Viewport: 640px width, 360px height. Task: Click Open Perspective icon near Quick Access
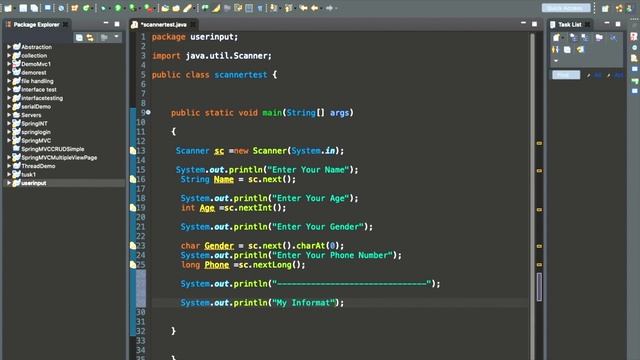(x=605, y=8)
